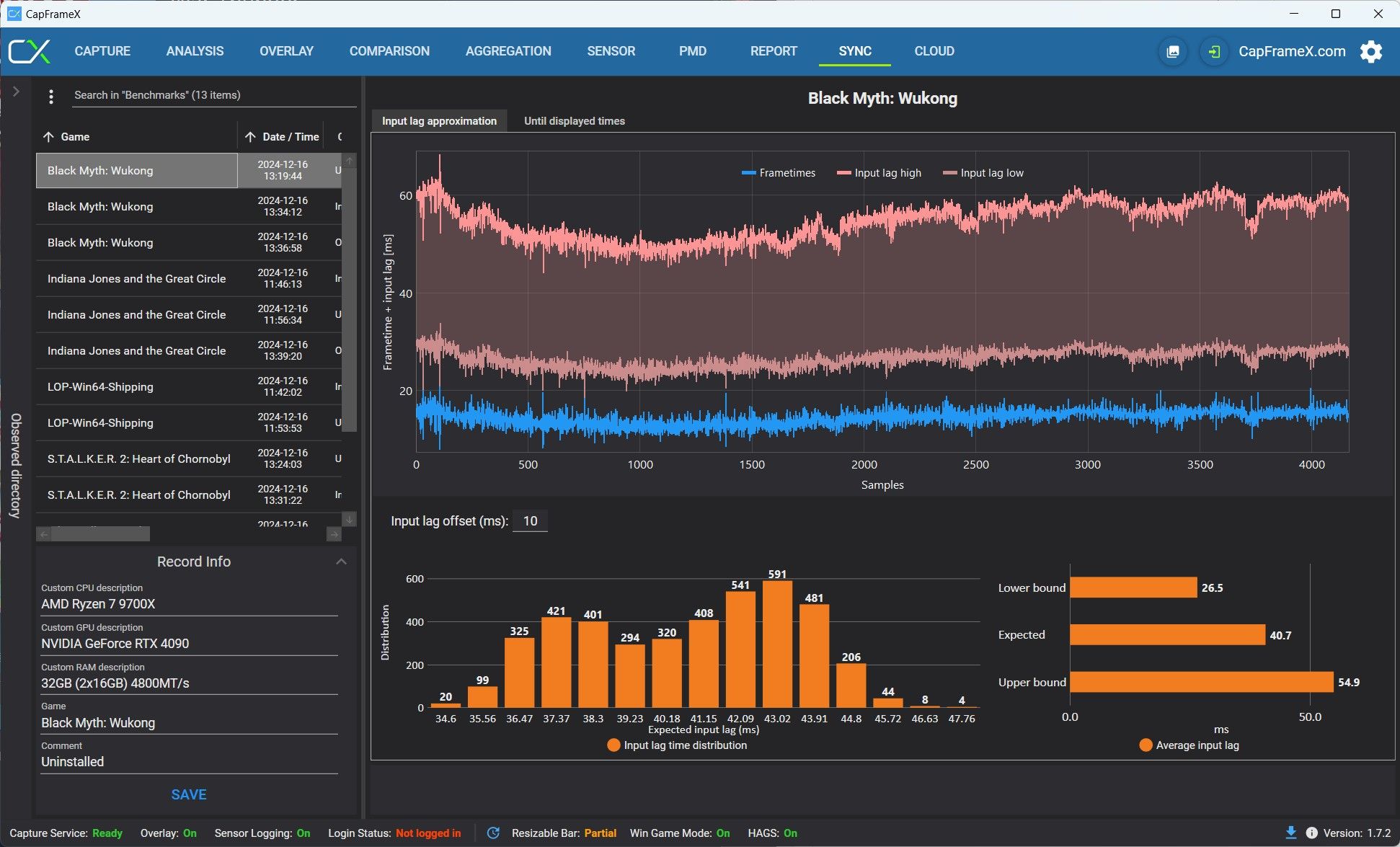The image size is (1400, 847).
Task: Open the CAPTURE tab
Action: coord(102,51)
